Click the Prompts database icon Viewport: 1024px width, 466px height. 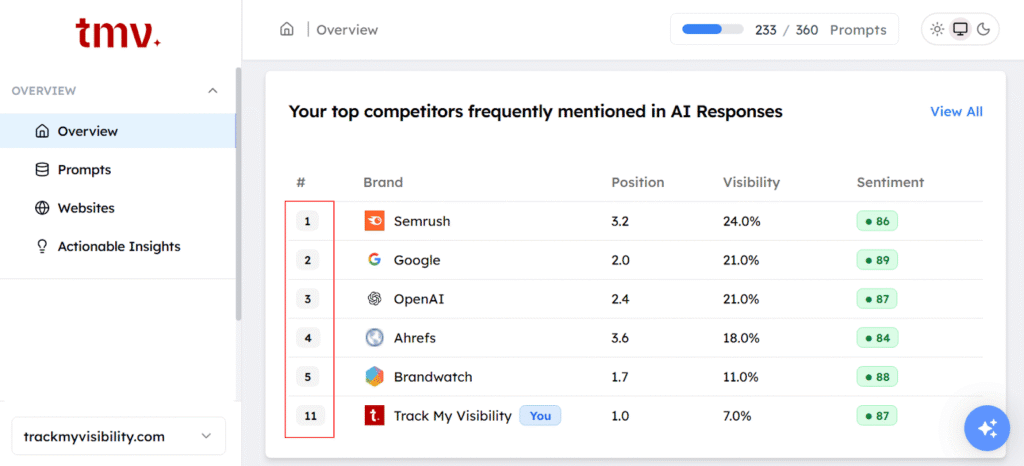(42, 170)
